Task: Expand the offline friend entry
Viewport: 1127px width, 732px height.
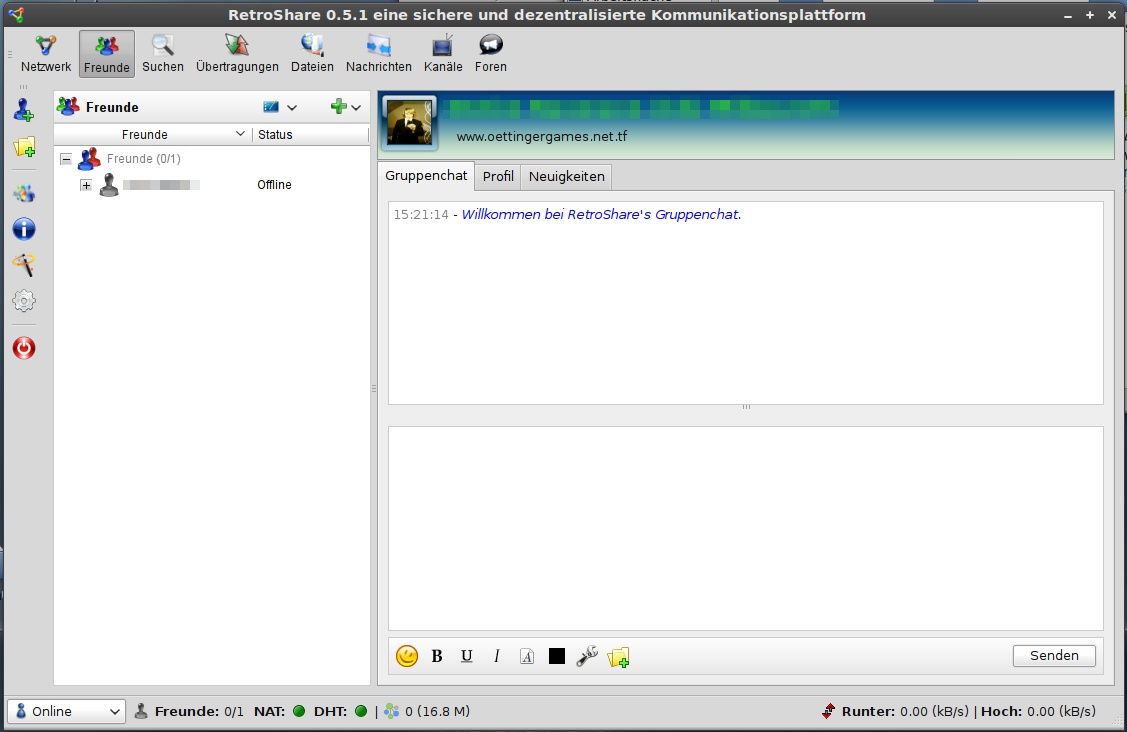Action: 86,185
